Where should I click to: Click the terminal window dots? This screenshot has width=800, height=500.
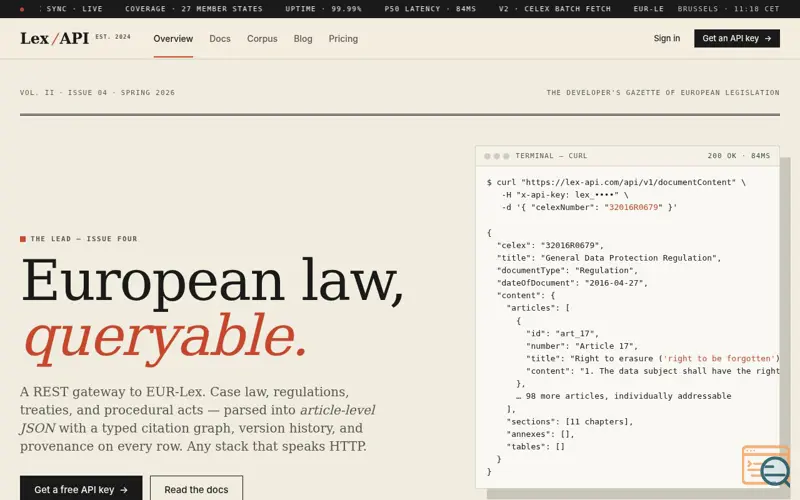pos(496,156)
